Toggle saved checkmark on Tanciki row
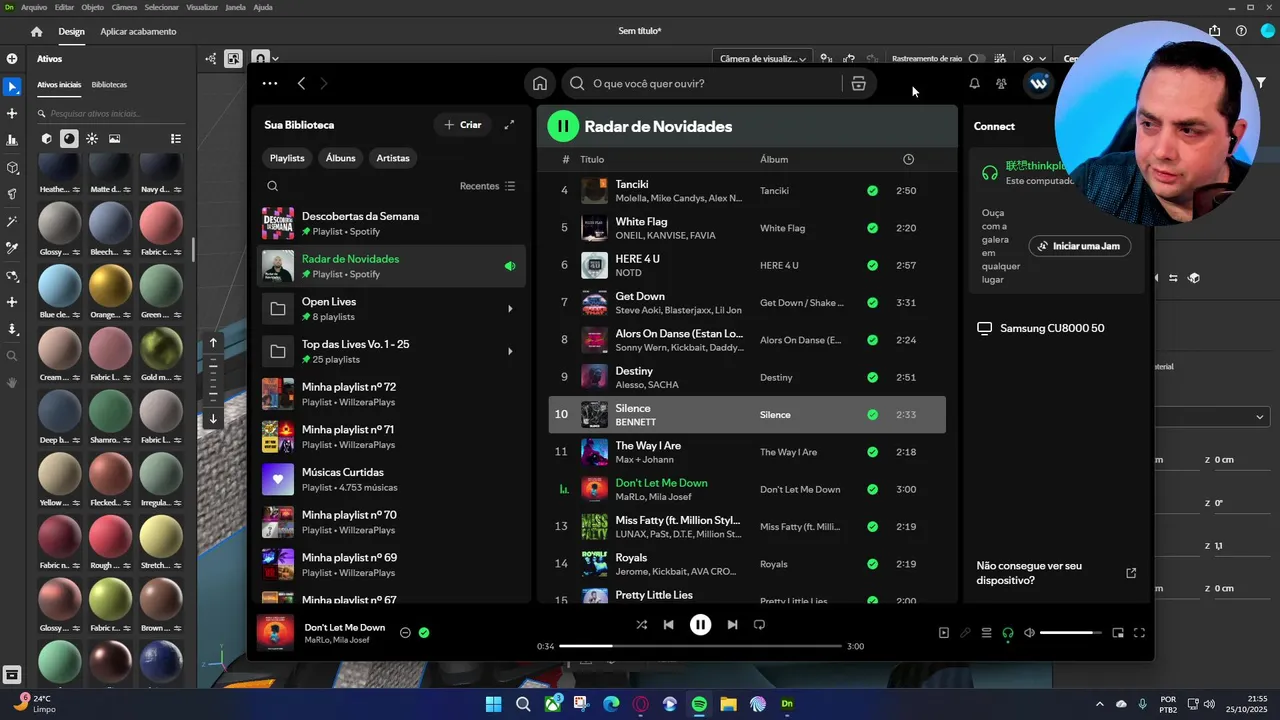Image resolution: width=1280 pixels, height=720 pixels. click(872, 190)
